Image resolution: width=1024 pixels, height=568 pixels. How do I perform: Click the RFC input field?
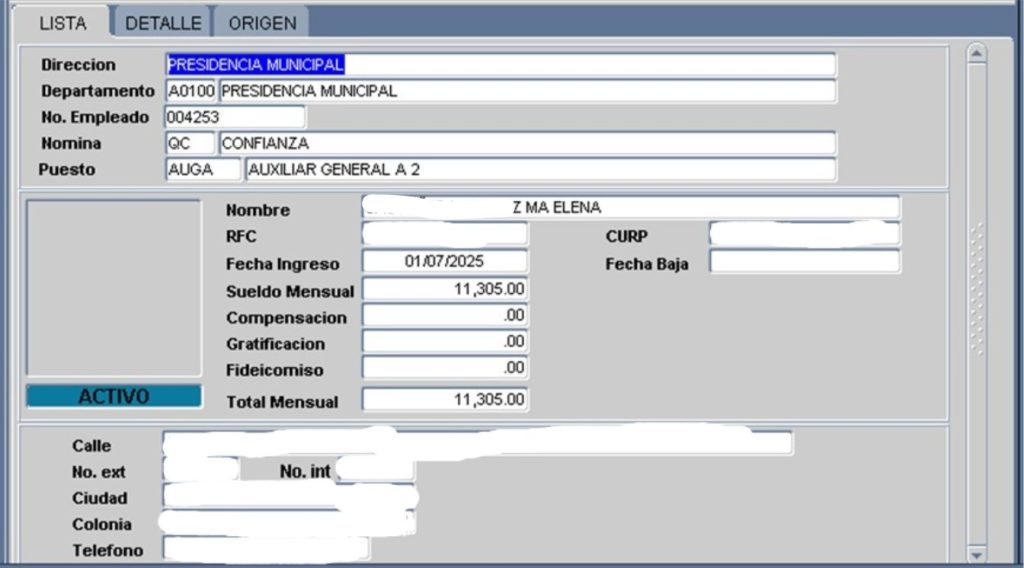[445, 234]
